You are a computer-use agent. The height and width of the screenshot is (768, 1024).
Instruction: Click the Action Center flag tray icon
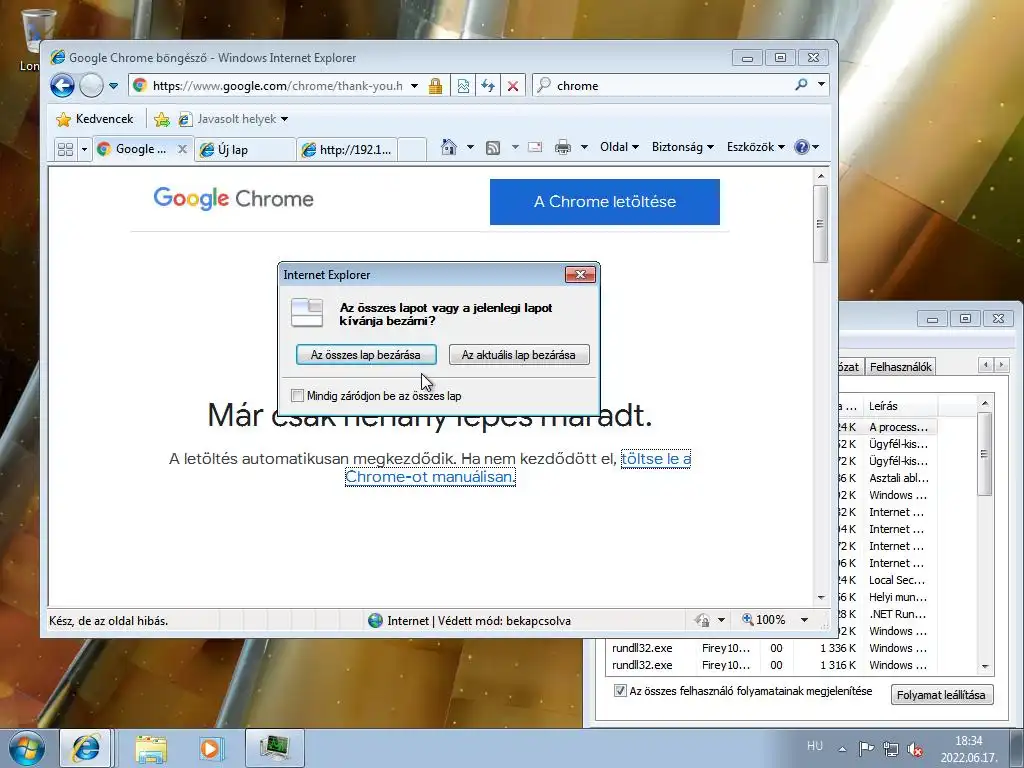click(x=865, y=749)
